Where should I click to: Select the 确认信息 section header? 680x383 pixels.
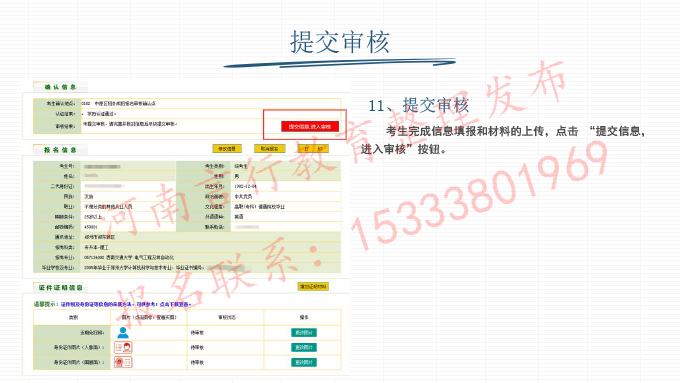click(60, 87)
